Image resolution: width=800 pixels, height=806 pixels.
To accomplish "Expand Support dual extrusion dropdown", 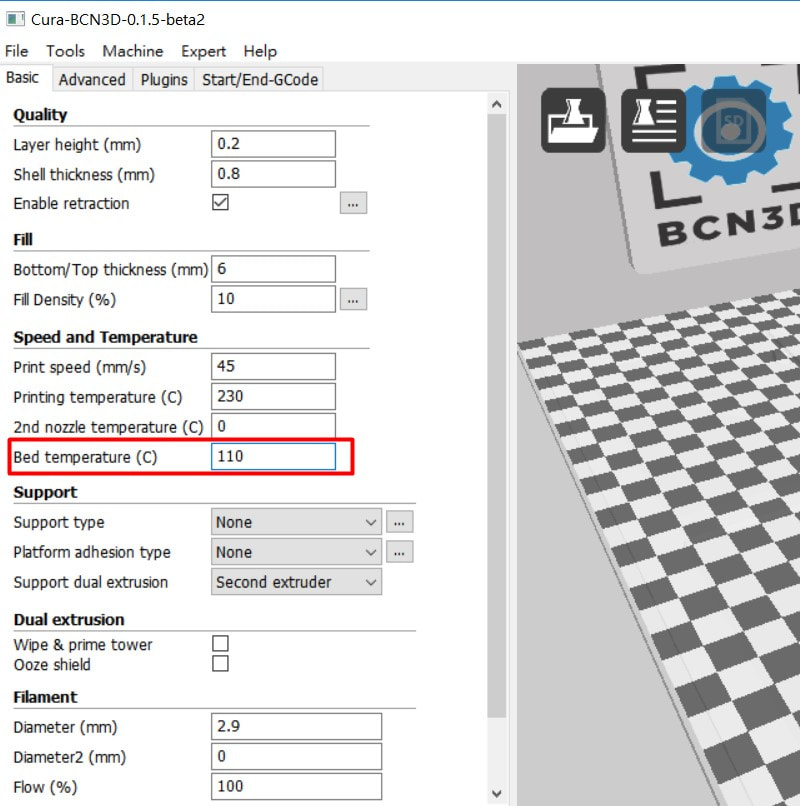I will click(297, 582).
